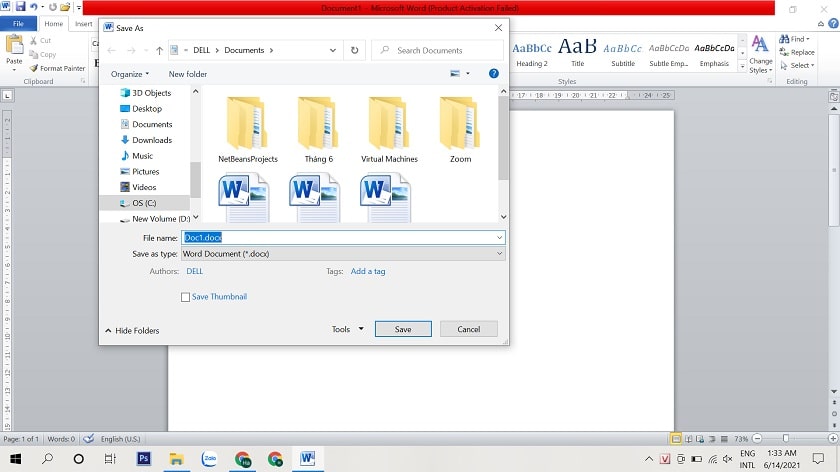Open the File tab in Word
The image size is (840, 472).
[x=18, y=24]
